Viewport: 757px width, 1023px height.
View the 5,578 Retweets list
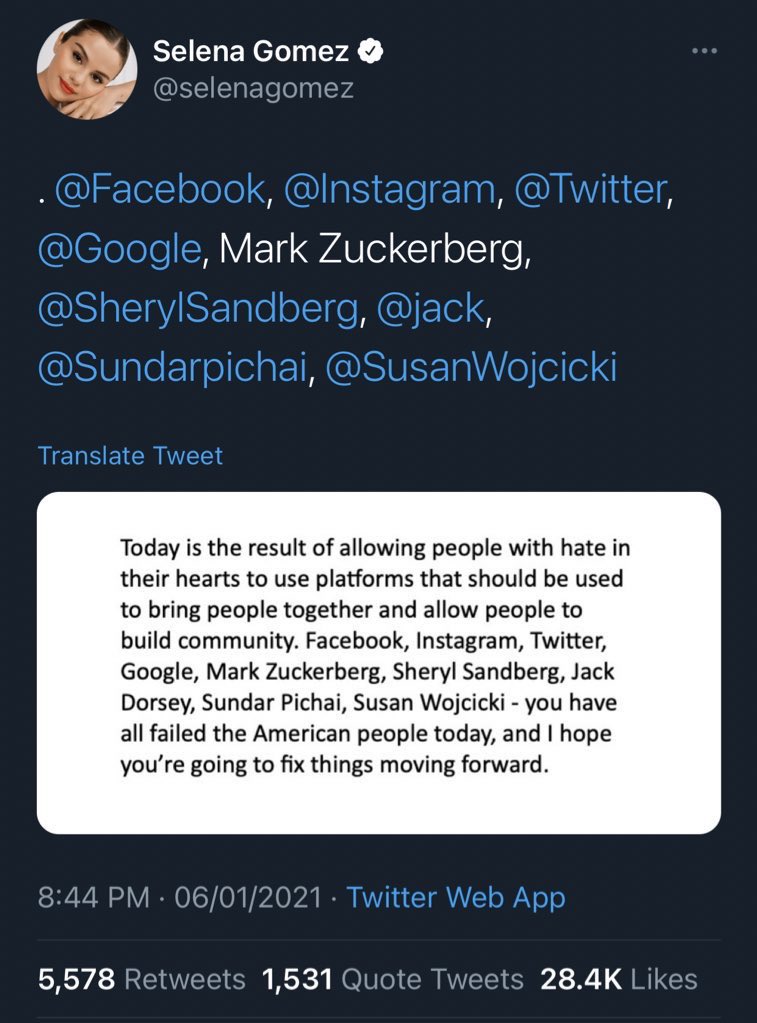[x=142, y=979]
